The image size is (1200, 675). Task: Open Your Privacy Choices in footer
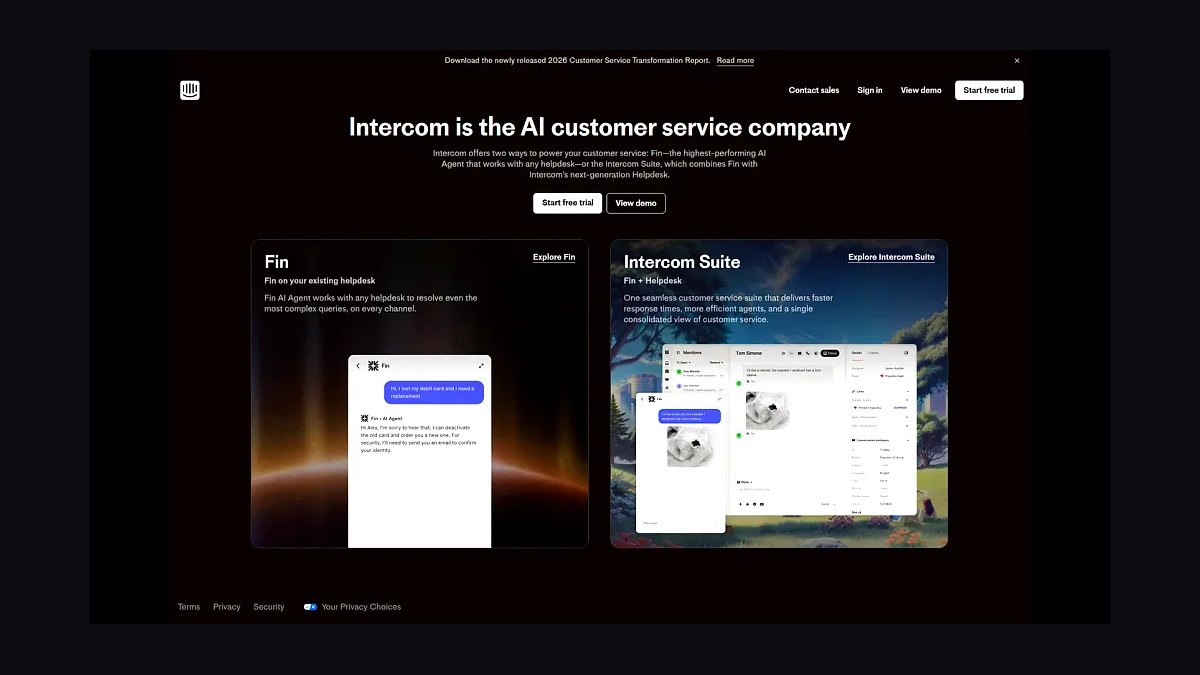(x=361, y=607)
